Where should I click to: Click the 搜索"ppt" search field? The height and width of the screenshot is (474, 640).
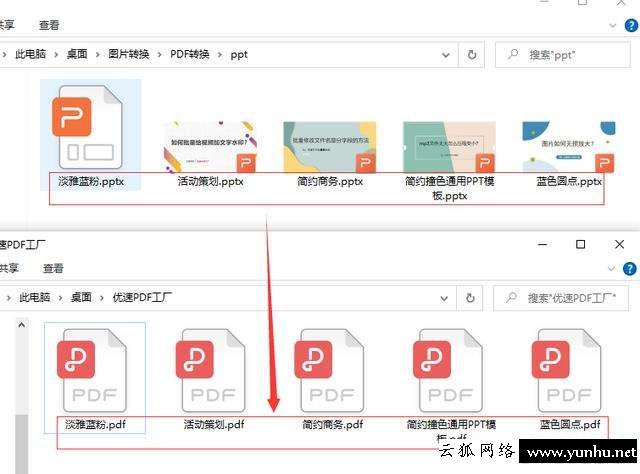pyautogui.click(x=563, y=54)
